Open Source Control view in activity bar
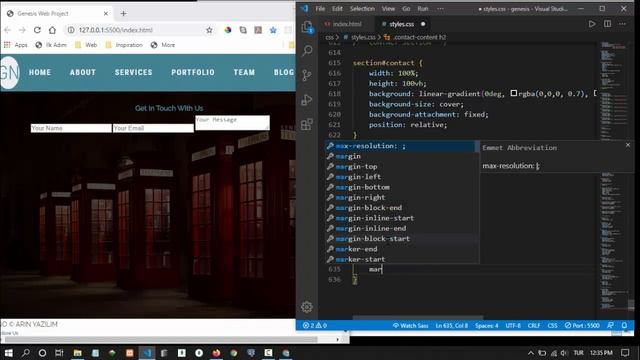The height and width of the screenshot is (360, 640). coord(307,75)
